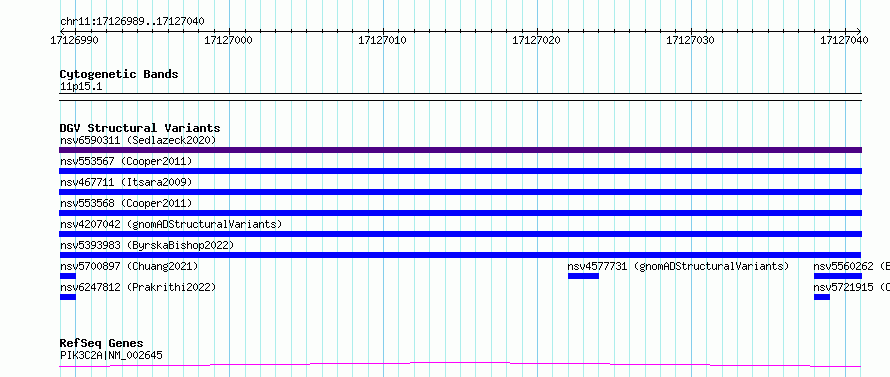Click ruler tick label 17127030

coord(690,40)
